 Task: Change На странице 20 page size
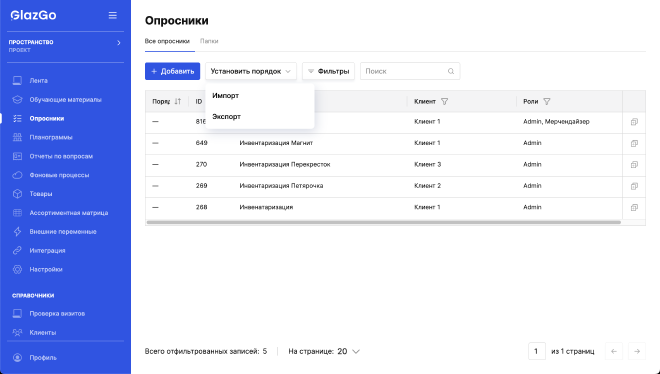tap(349, 351)
